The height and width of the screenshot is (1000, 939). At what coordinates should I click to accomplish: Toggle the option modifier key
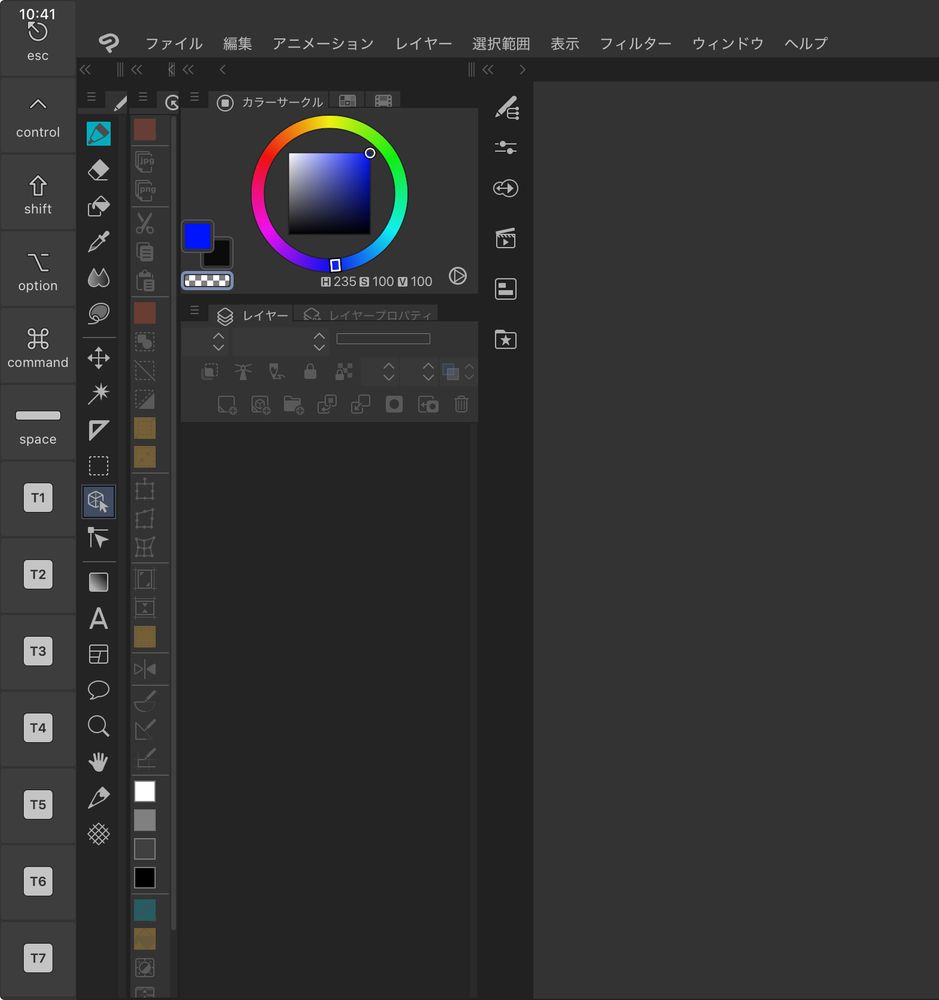pyautogui.click(x=38, y=270)
